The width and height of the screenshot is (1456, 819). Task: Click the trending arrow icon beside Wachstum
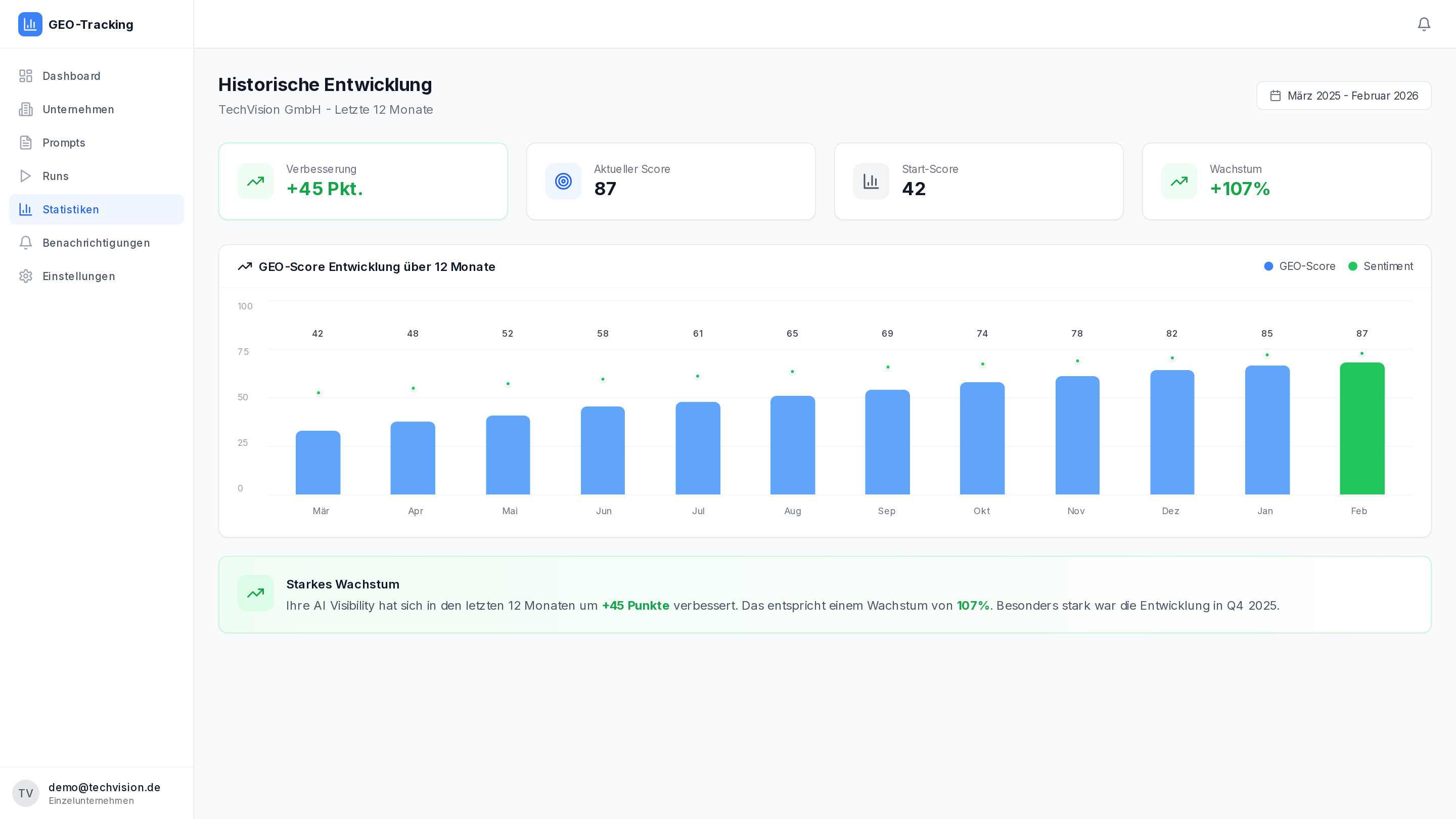point(1178,181)
